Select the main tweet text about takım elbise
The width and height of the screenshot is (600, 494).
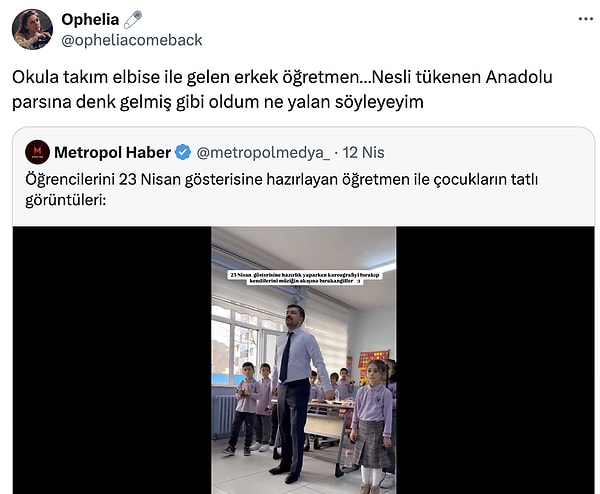tap(282, 89)
